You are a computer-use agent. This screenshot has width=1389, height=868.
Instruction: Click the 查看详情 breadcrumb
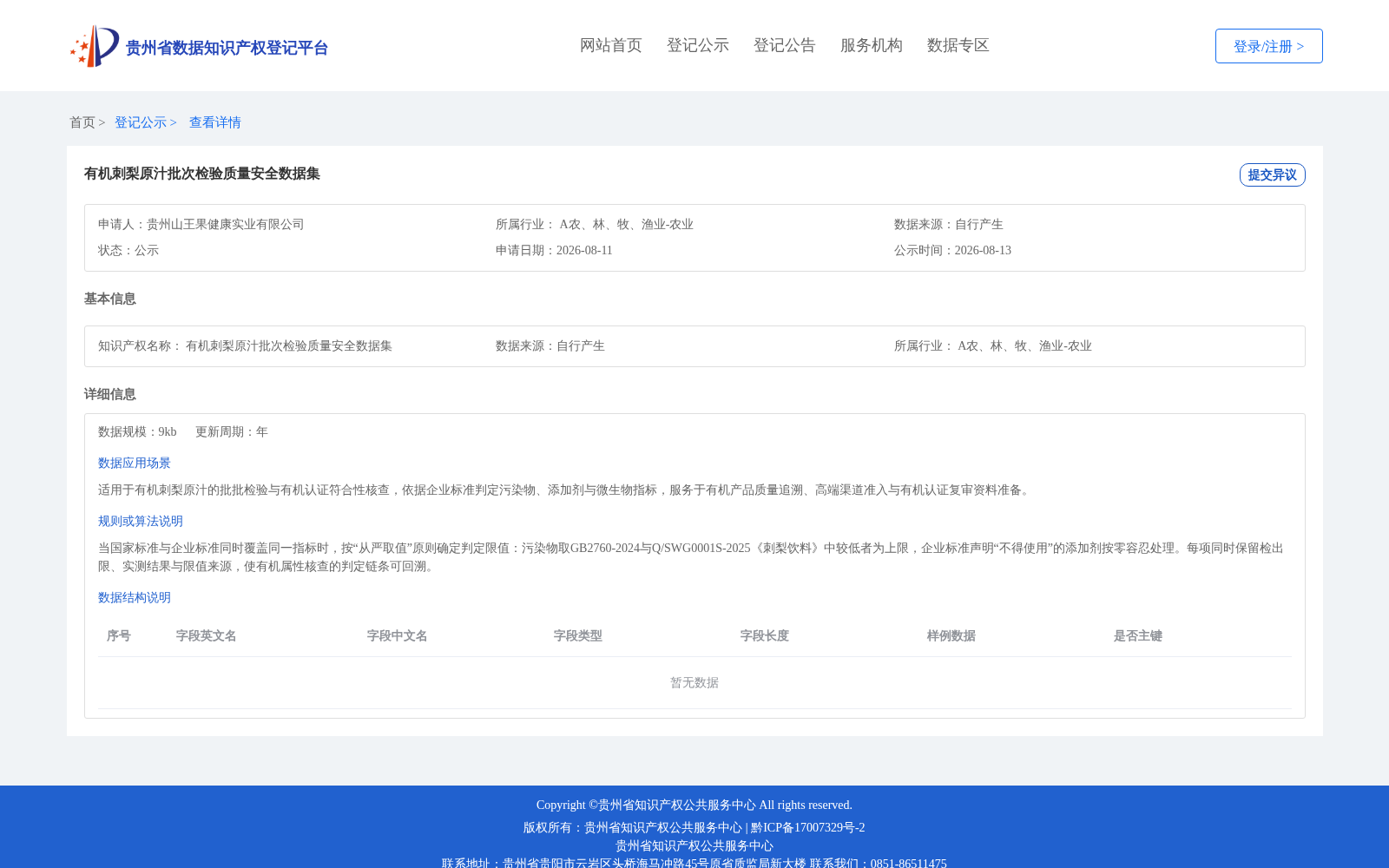[215, 122]
